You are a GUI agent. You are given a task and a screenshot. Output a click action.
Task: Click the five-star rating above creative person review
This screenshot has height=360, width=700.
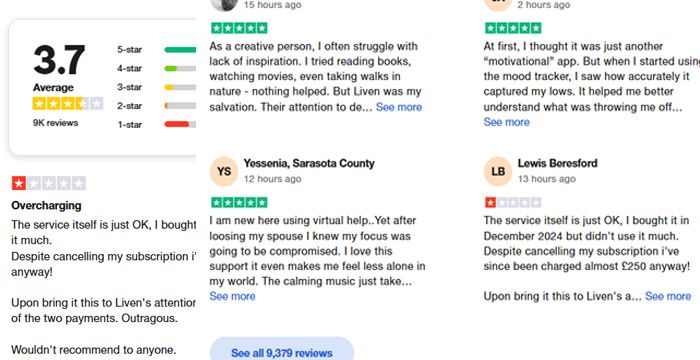click(239, 28)
